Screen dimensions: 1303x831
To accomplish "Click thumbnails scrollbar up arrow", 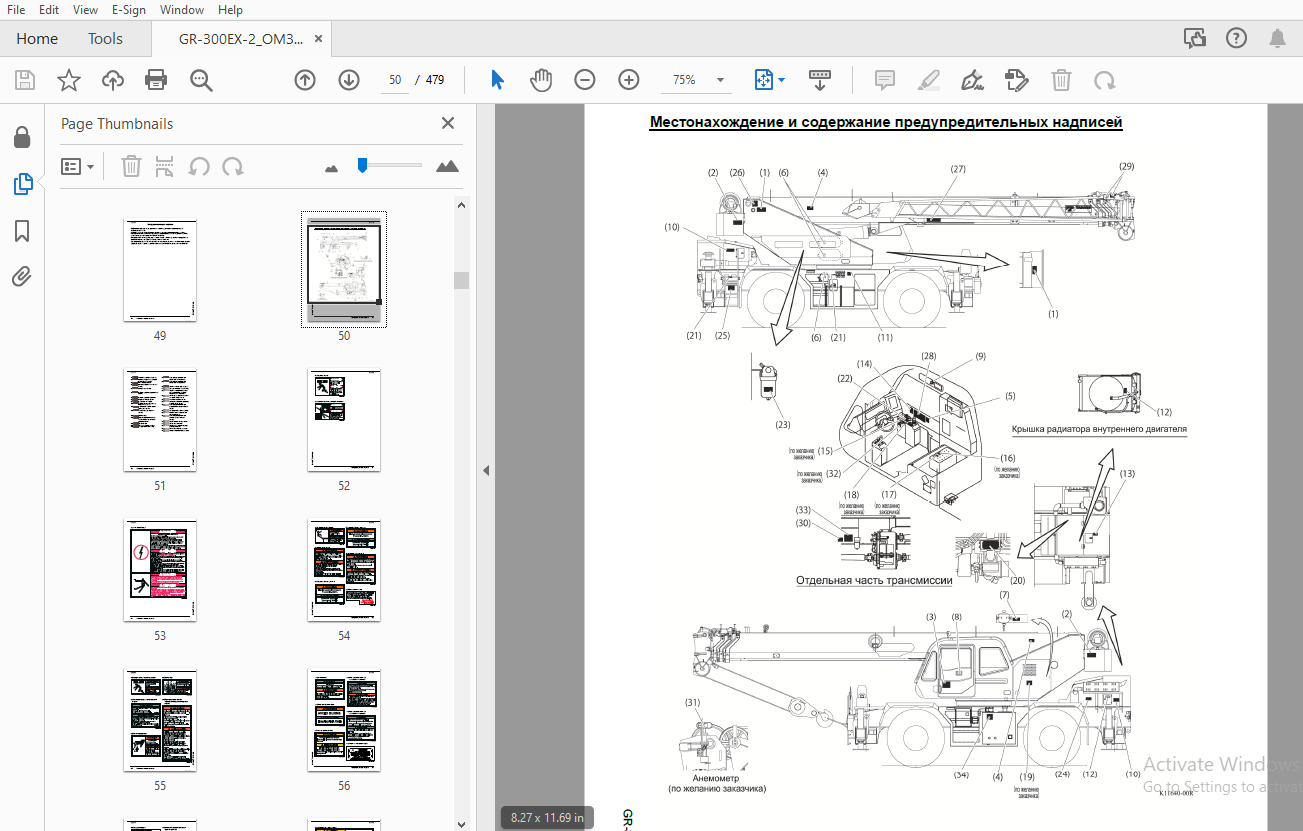I will point(461,206).
